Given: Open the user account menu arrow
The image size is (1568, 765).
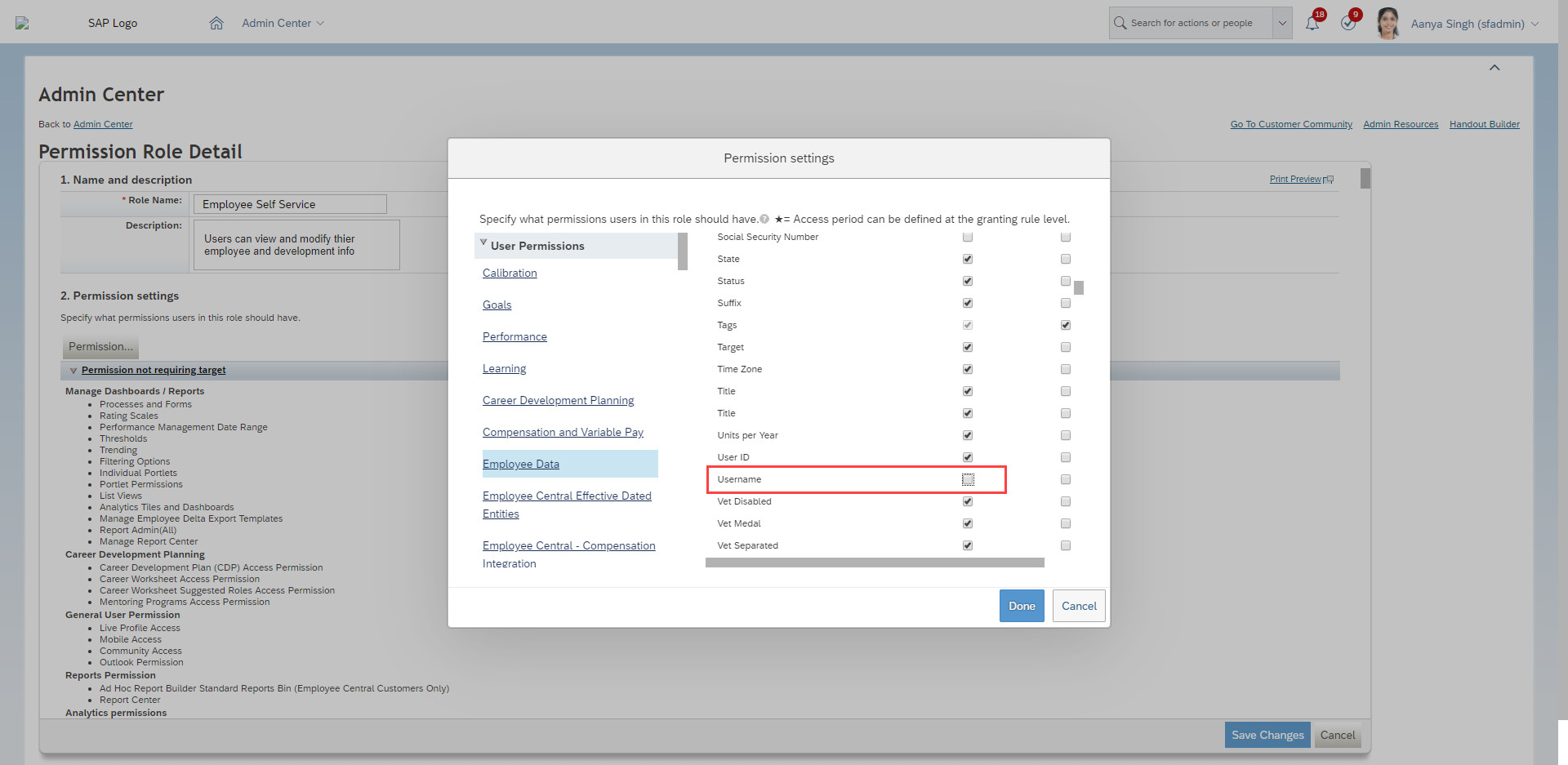Looking at the screenshot, I should tap(1535, 24).
